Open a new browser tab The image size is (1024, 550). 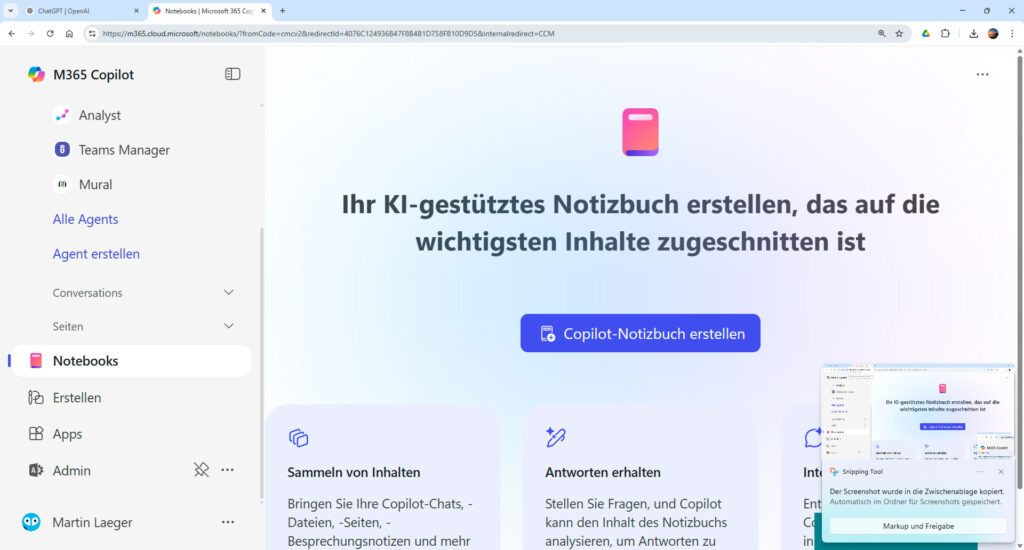(283, 11)
